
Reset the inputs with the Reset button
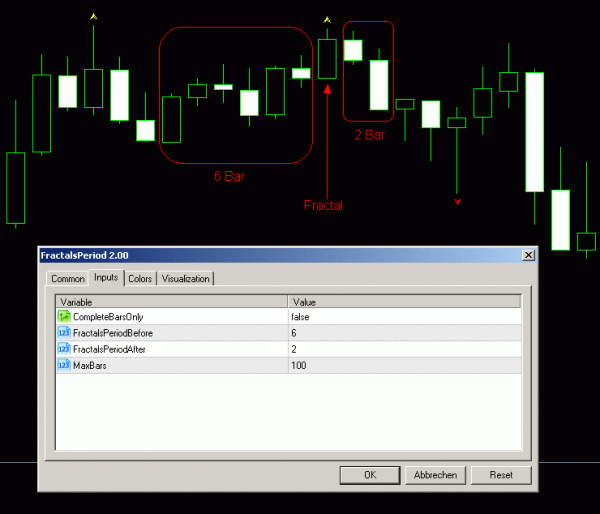tap(501, 475)
